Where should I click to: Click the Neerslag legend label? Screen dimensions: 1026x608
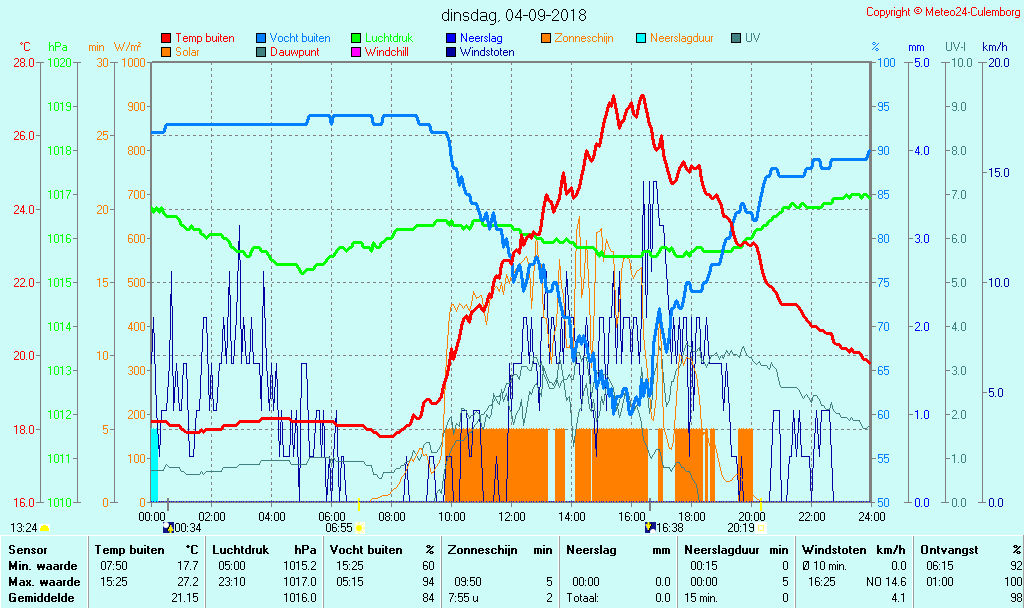481,39
